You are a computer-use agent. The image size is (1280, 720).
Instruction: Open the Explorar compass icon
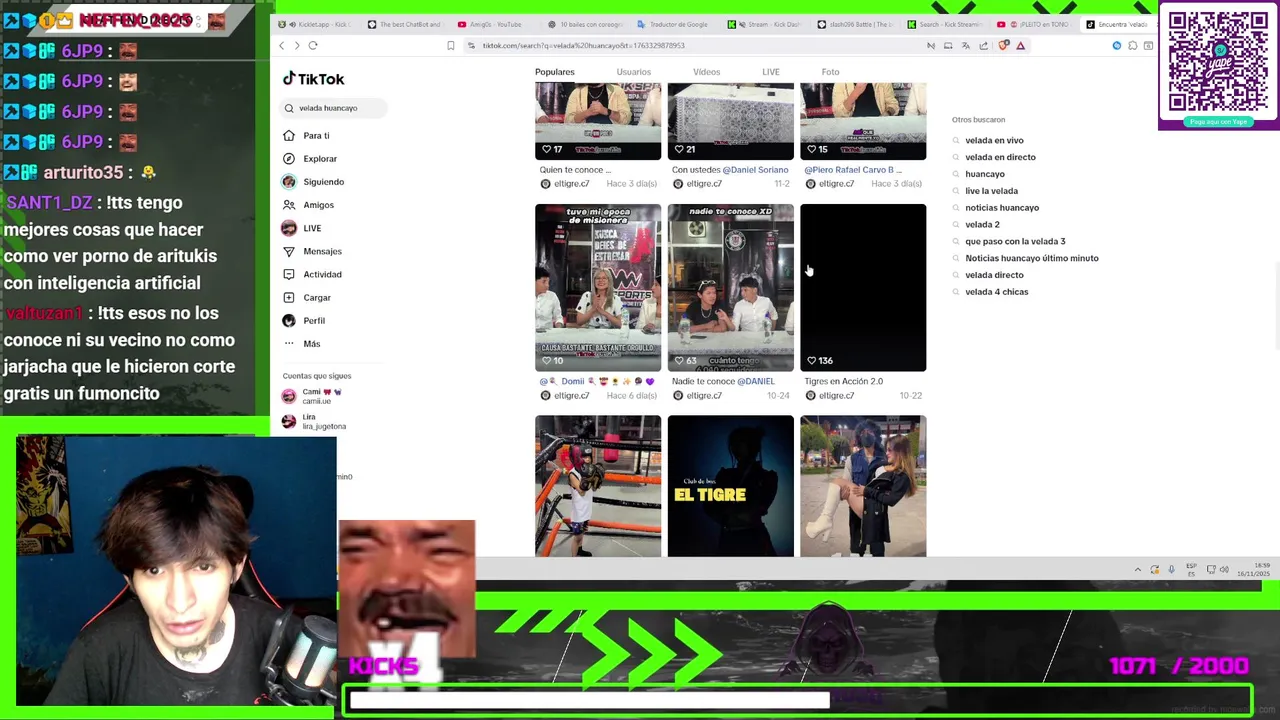click(x=289, y=159)
